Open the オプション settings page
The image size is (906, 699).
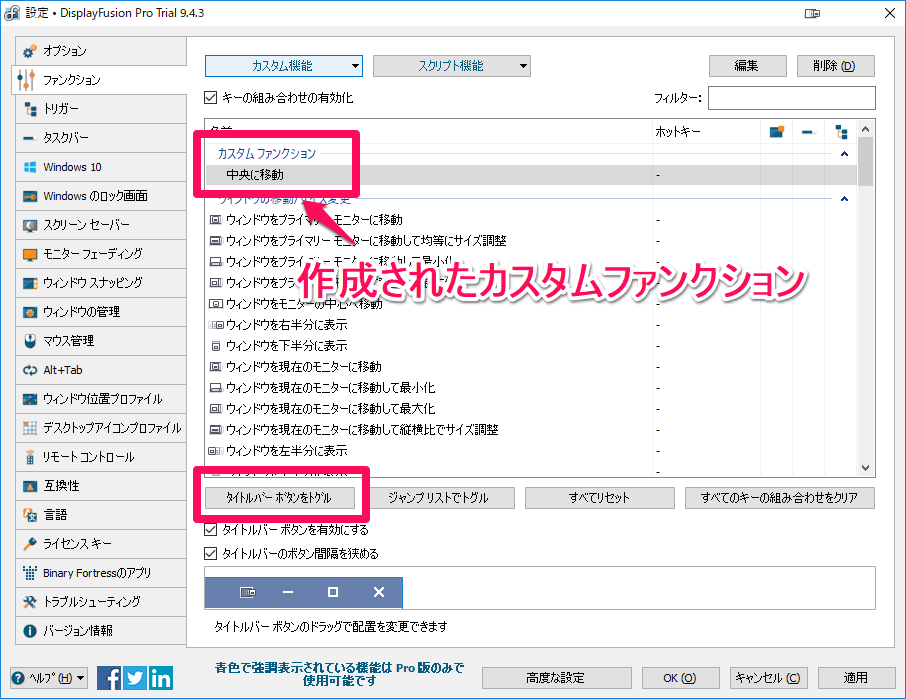101,51
